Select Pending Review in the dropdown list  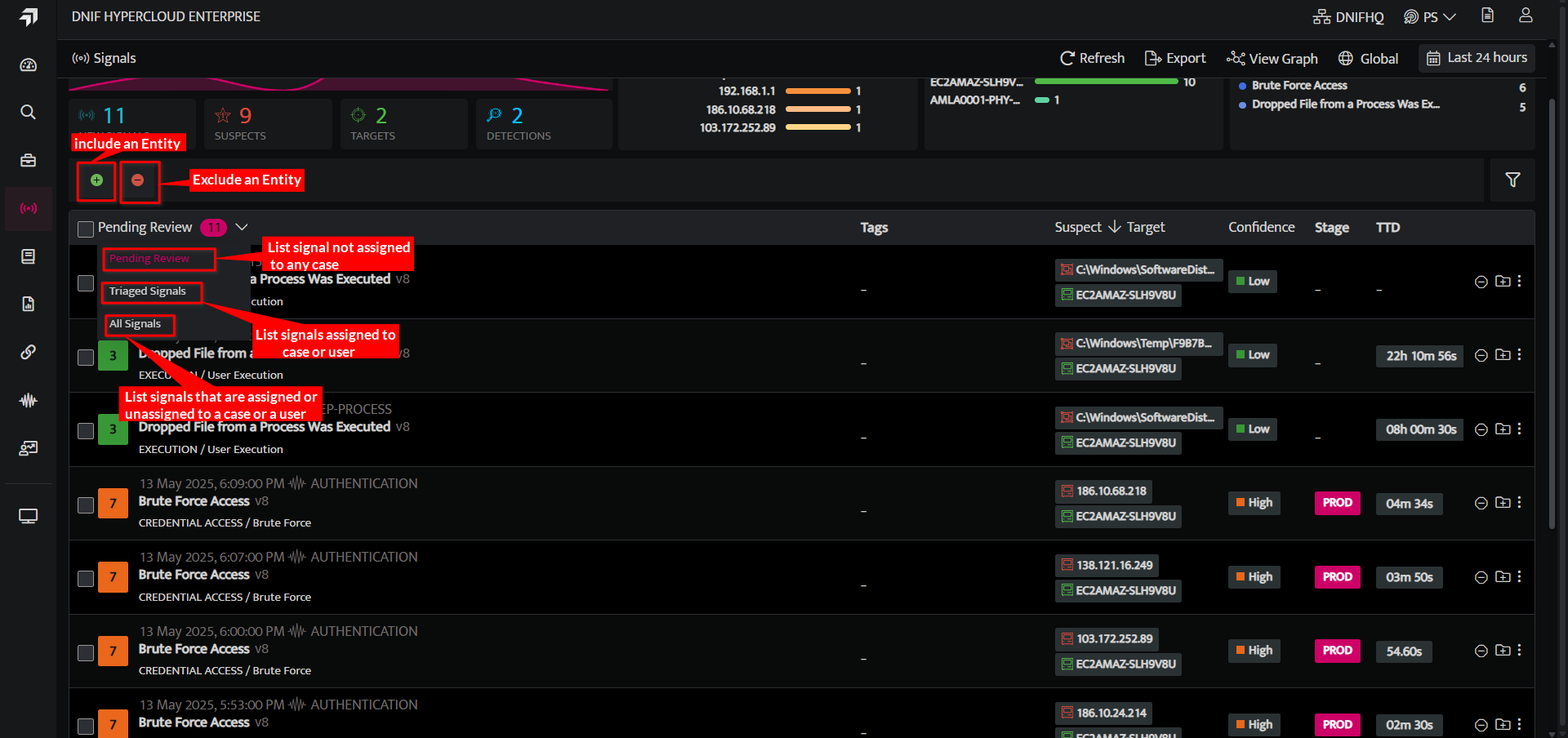click(149, 258)
